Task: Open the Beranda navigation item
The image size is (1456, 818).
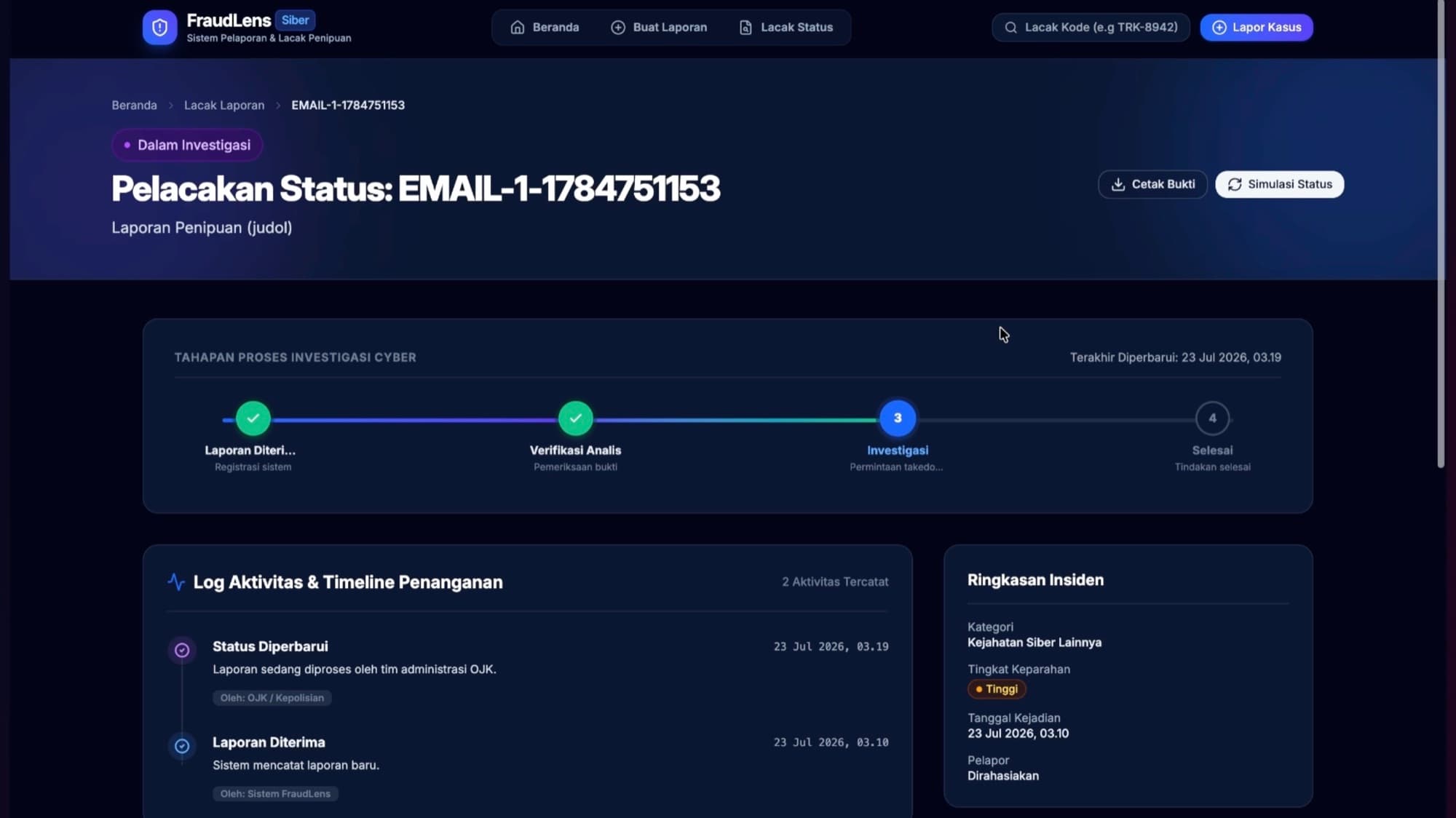Action: point(545,28)
